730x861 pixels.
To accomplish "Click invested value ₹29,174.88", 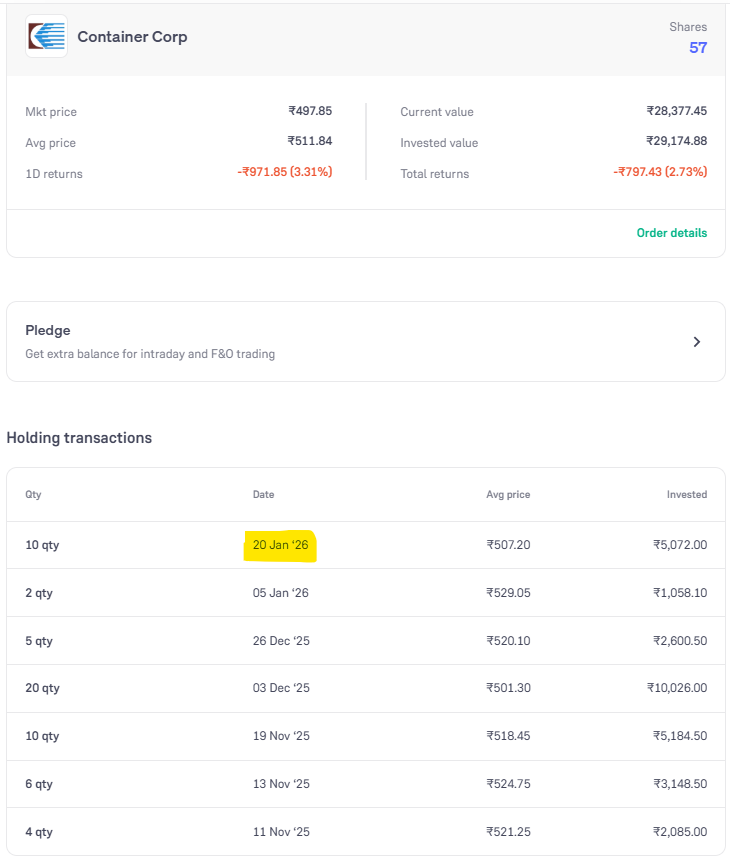I will 676,141.
